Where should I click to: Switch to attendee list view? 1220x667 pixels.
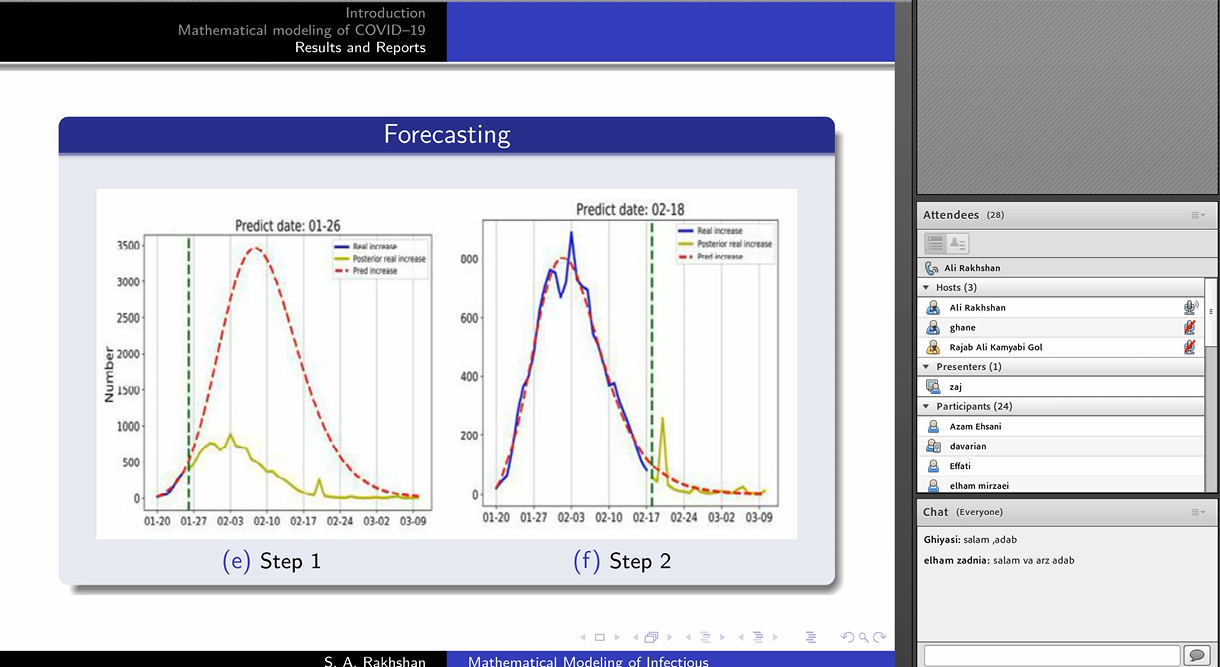[x=934, y=243]
